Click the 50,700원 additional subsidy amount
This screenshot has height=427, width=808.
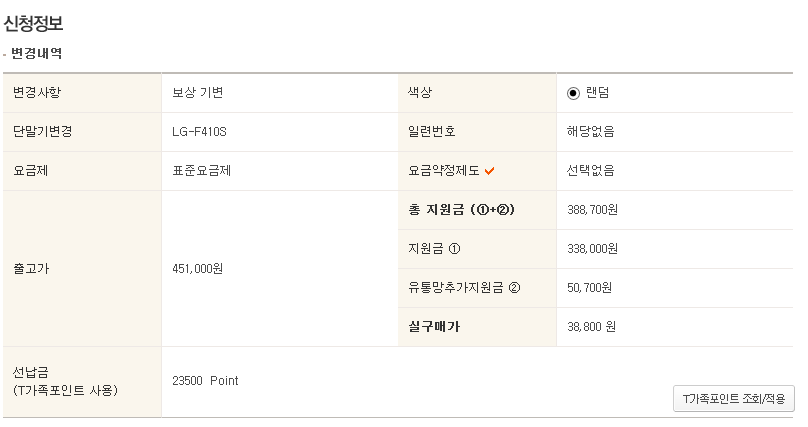(x=589, y=288)
